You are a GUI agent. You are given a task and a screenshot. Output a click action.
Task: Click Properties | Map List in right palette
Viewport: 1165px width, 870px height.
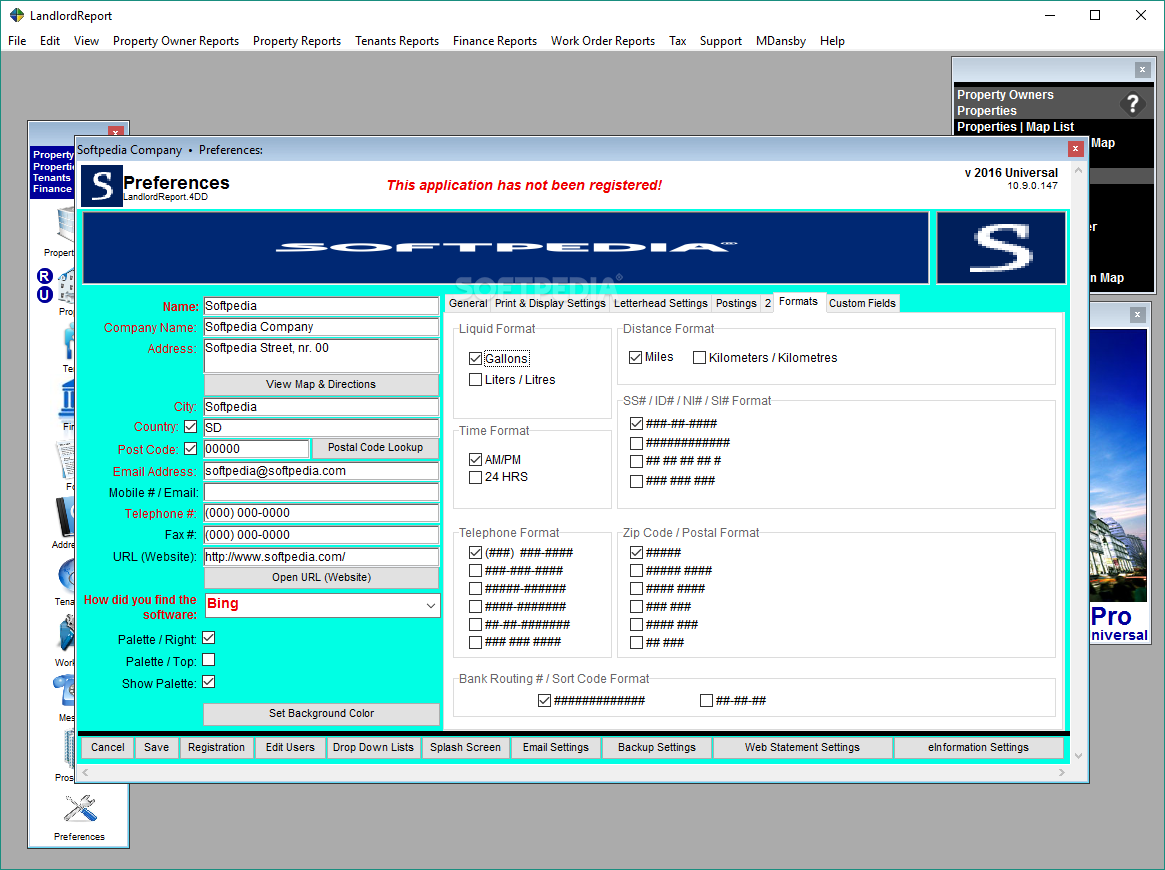[1015, 127]
